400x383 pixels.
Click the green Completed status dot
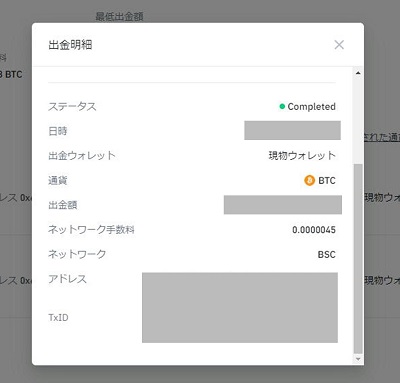click(282, 107)
